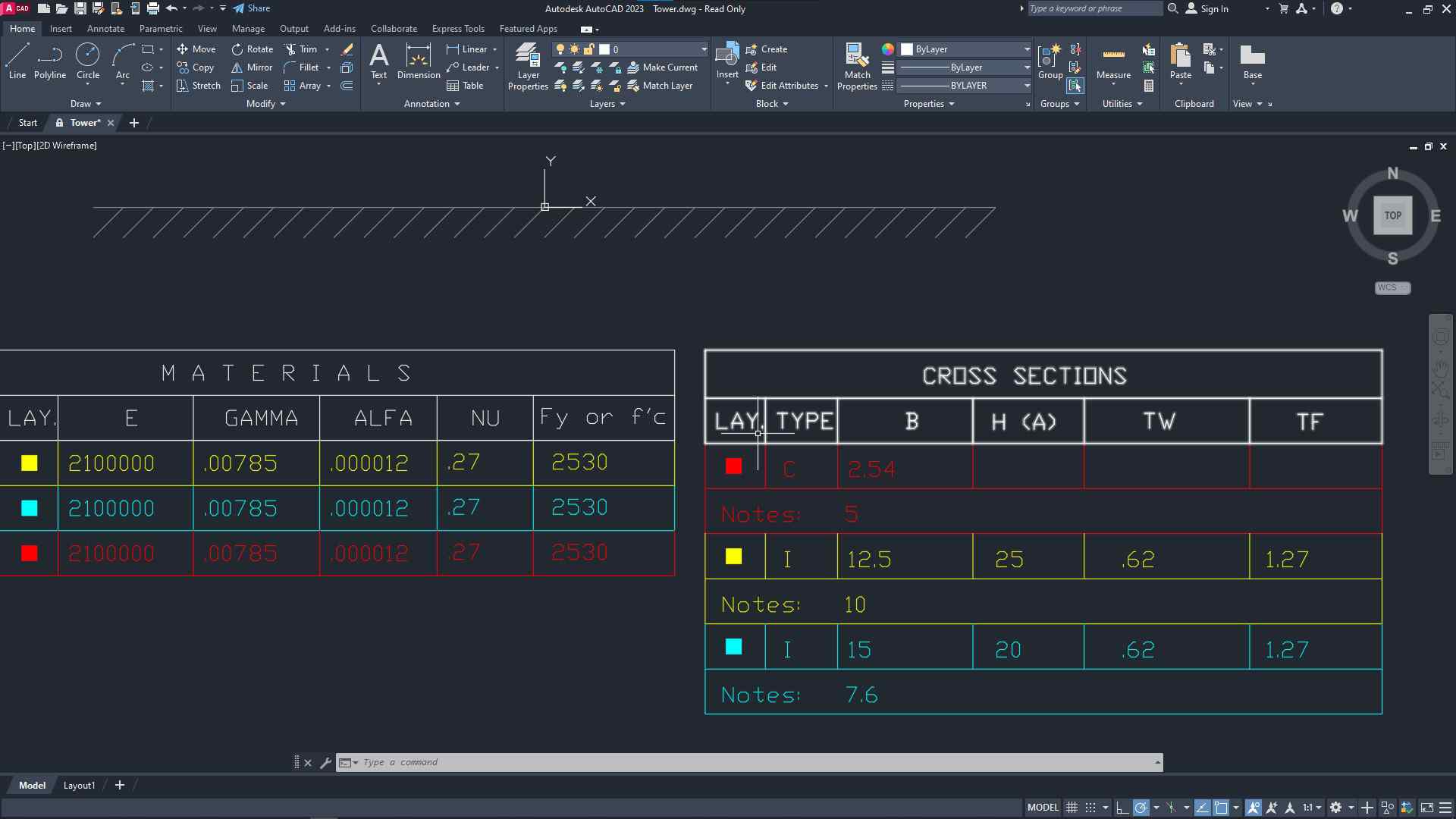This screenshot has height=819, width=1456.
Task: Click the Match Properties icon
Action: point(857,66)
